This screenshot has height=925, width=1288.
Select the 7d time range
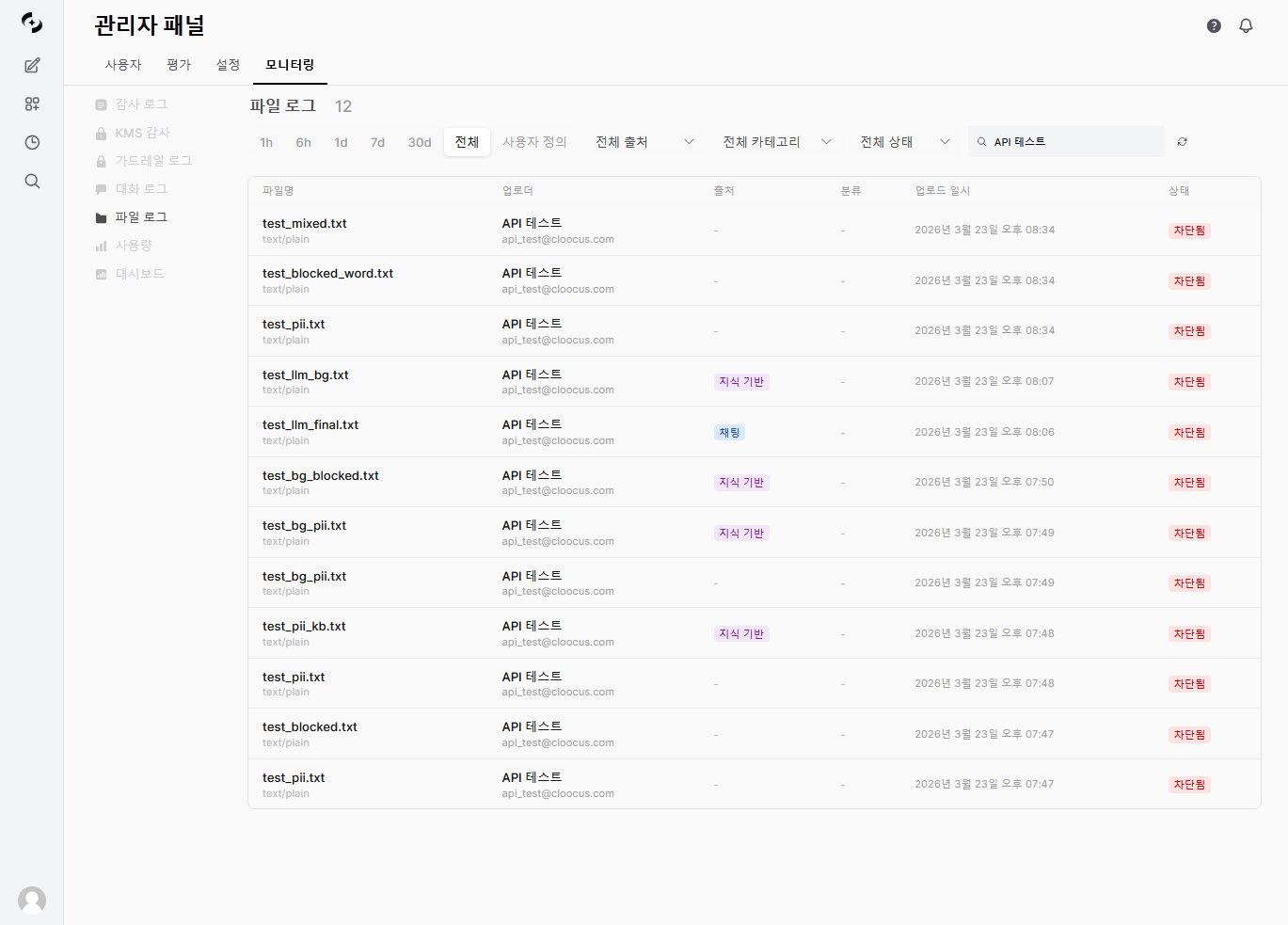[x=377, y=142]
